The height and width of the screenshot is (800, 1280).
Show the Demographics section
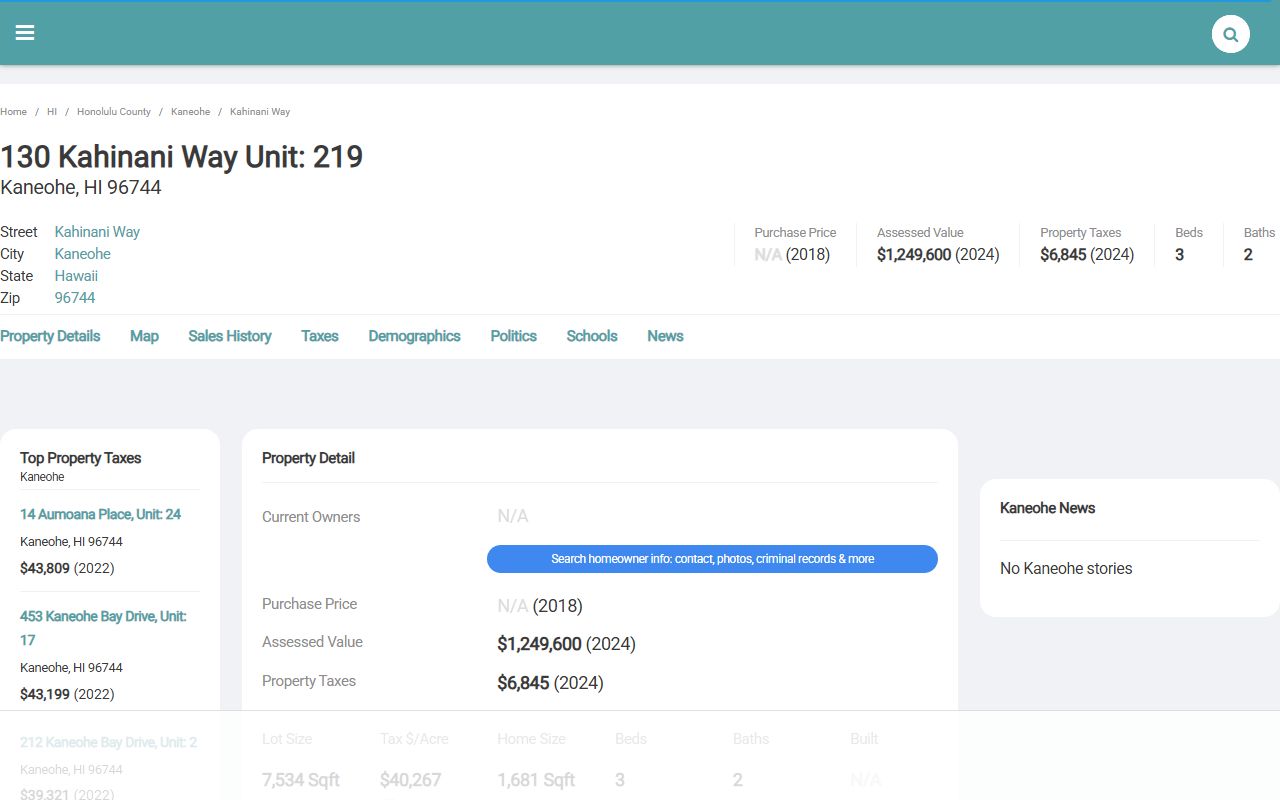coord(414,336)
